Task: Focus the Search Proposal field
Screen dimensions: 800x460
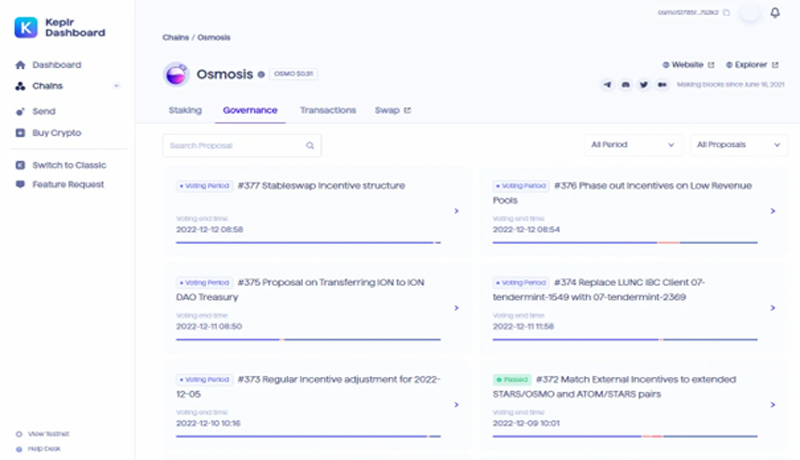Action: [242, 145]
